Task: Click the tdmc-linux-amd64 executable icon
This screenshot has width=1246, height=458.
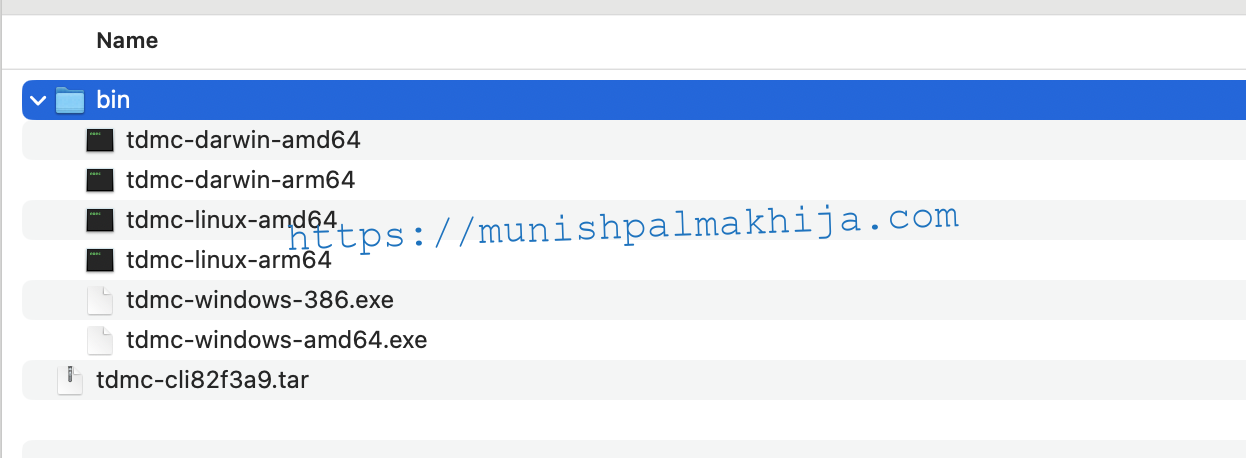Action: pos(100,220)
